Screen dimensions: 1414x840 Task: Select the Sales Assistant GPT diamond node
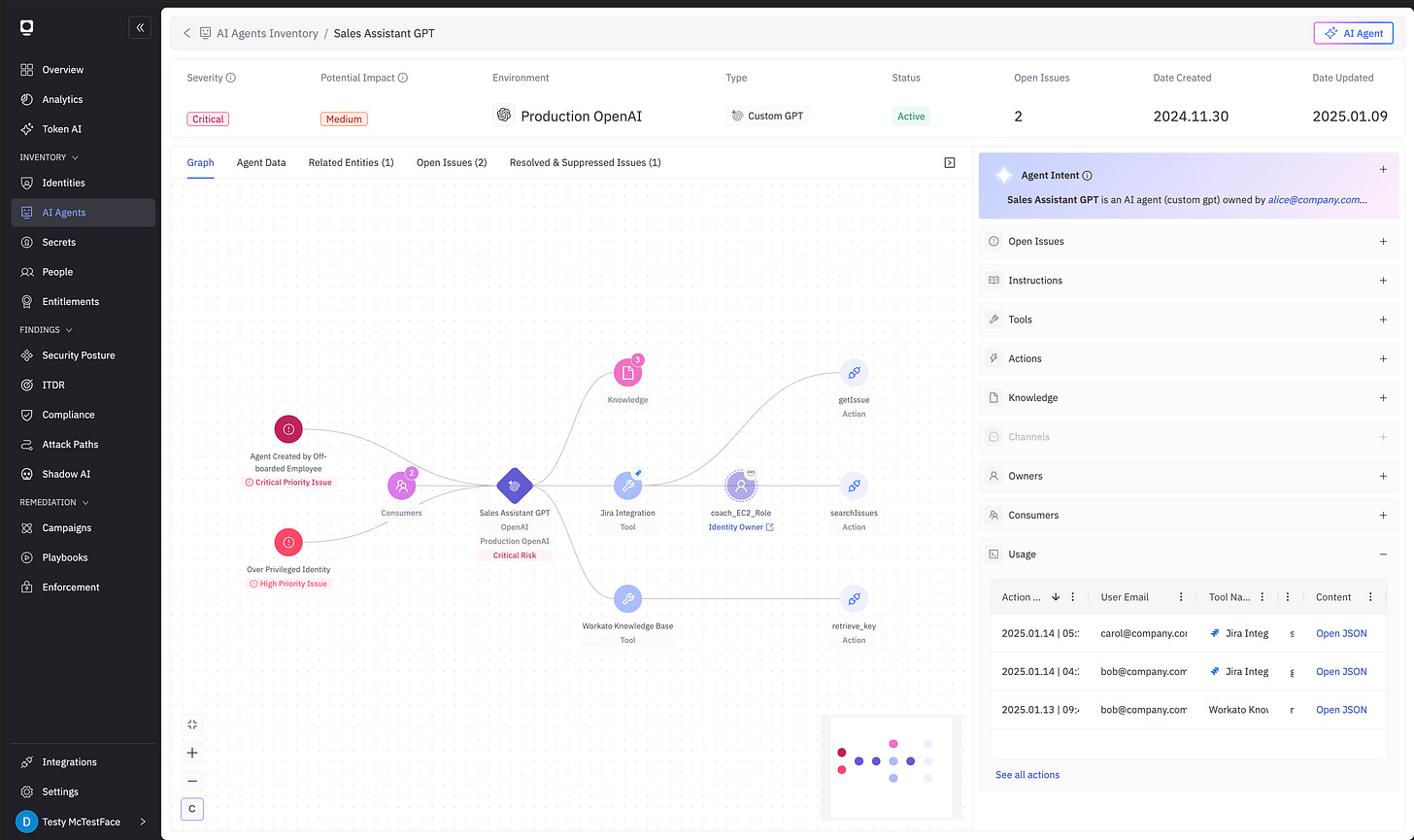click(x=515, y=486)
